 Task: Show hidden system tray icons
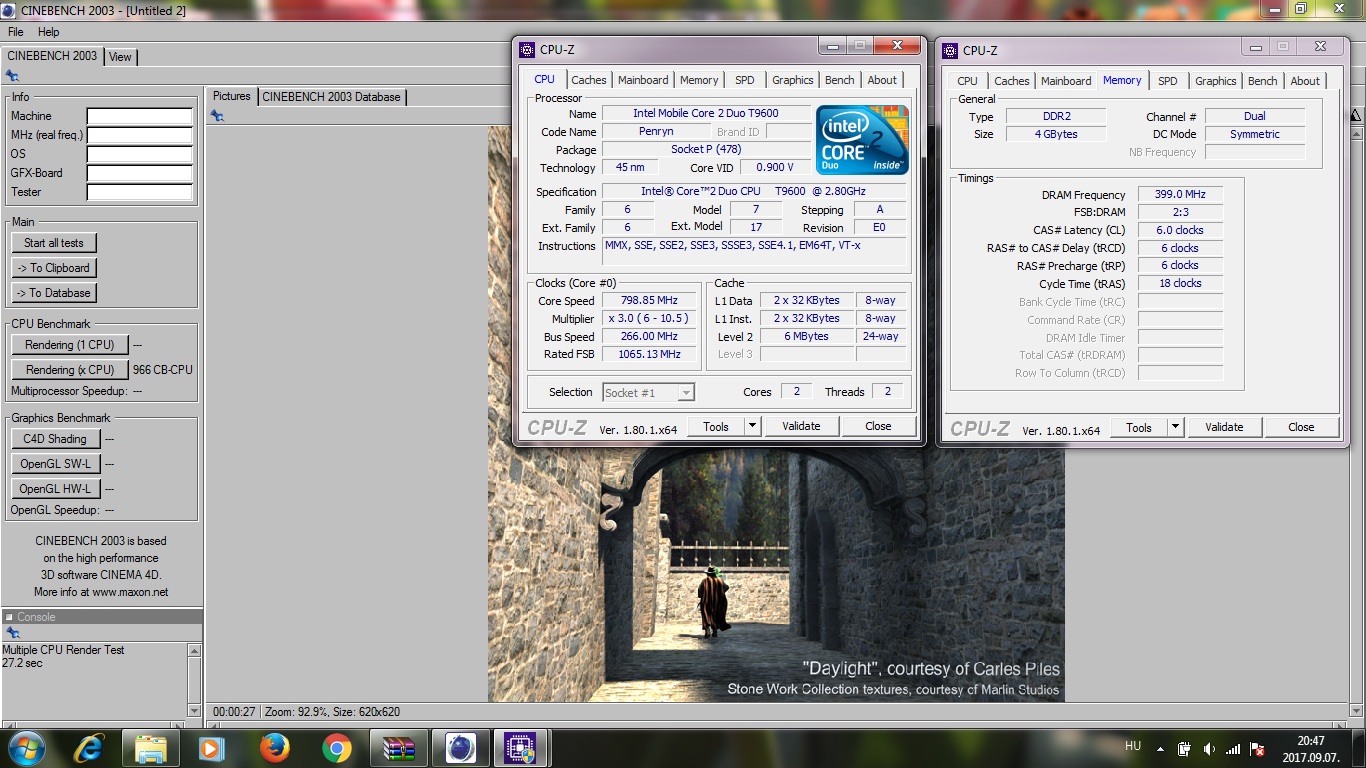(1159, 748)
